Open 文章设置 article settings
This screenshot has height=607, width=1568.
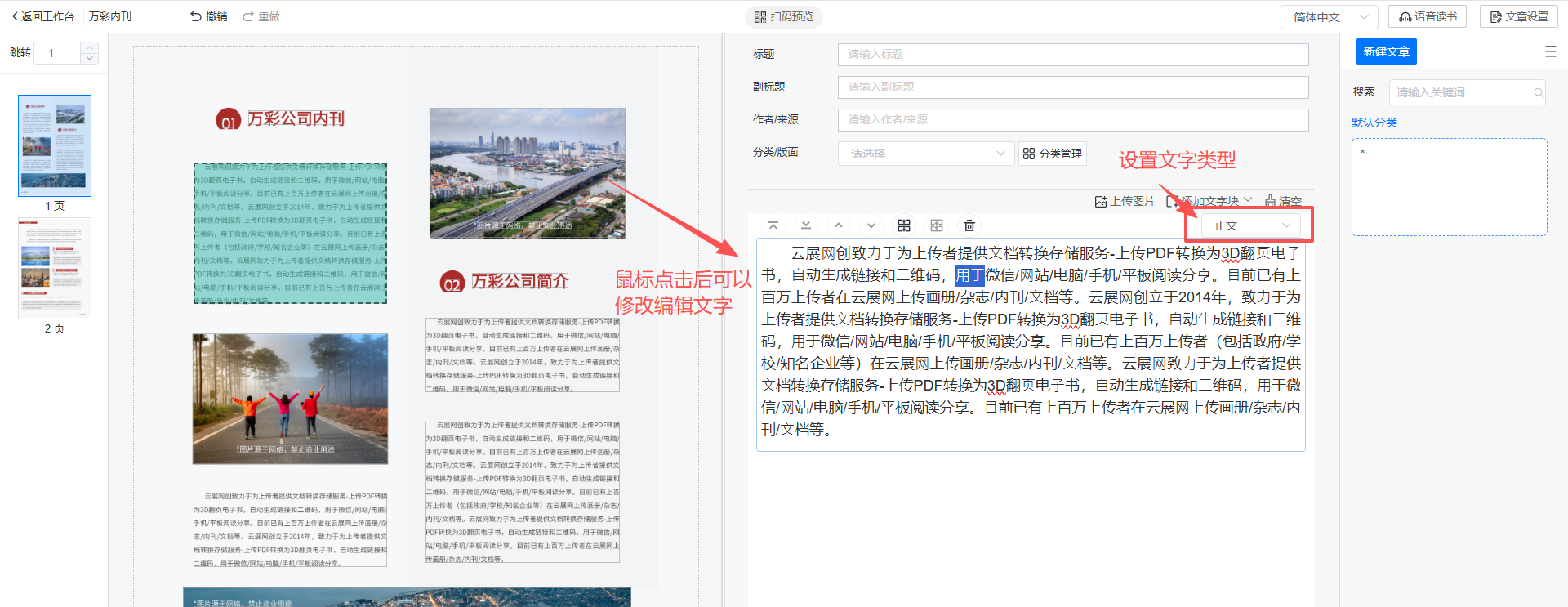tap(1518, 17)
